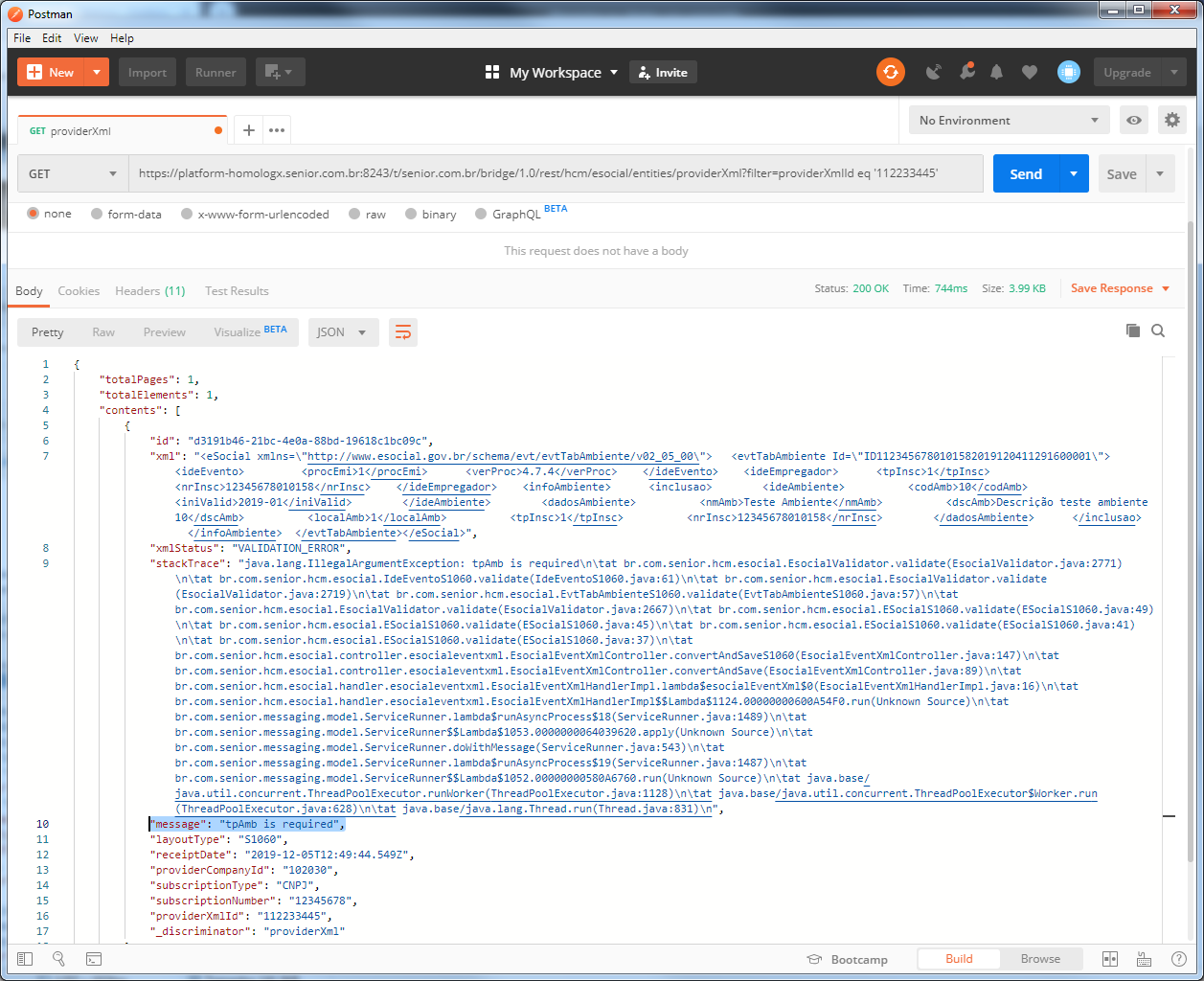Open the Edit menu

click(52, 37)
